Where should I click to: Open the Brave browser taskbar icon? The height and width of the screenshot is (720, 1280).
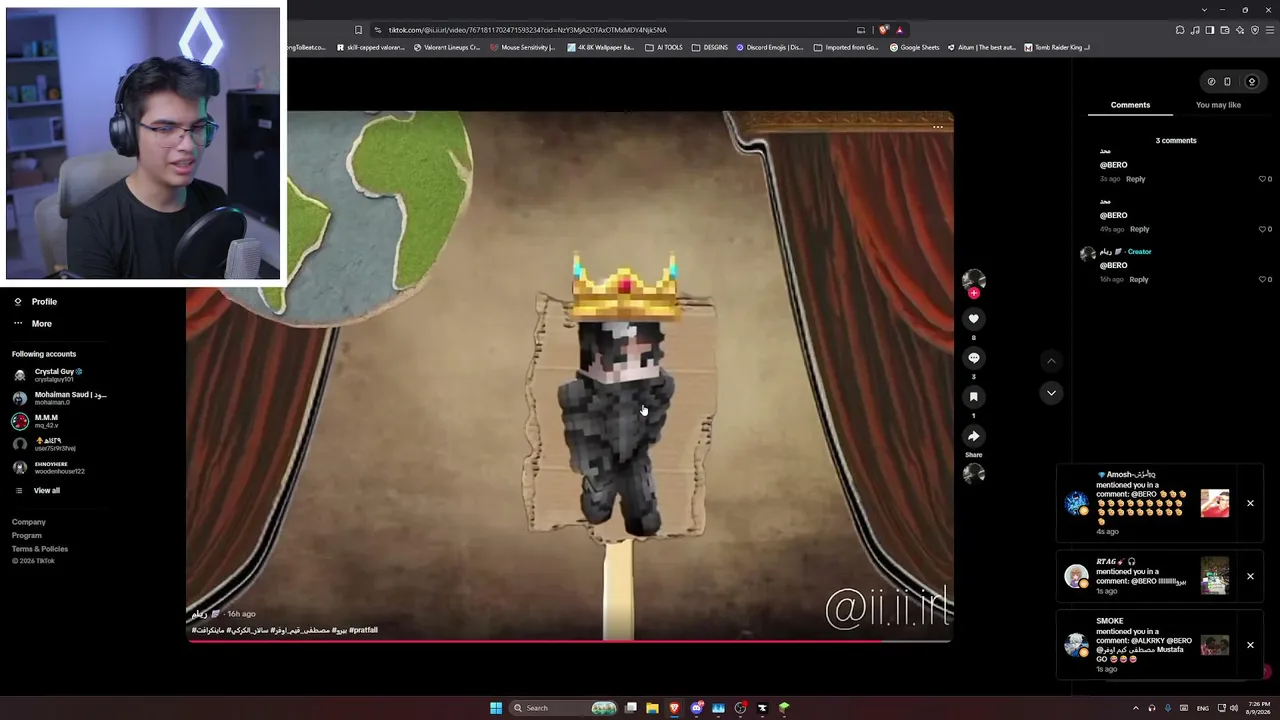tap(674, 708)
